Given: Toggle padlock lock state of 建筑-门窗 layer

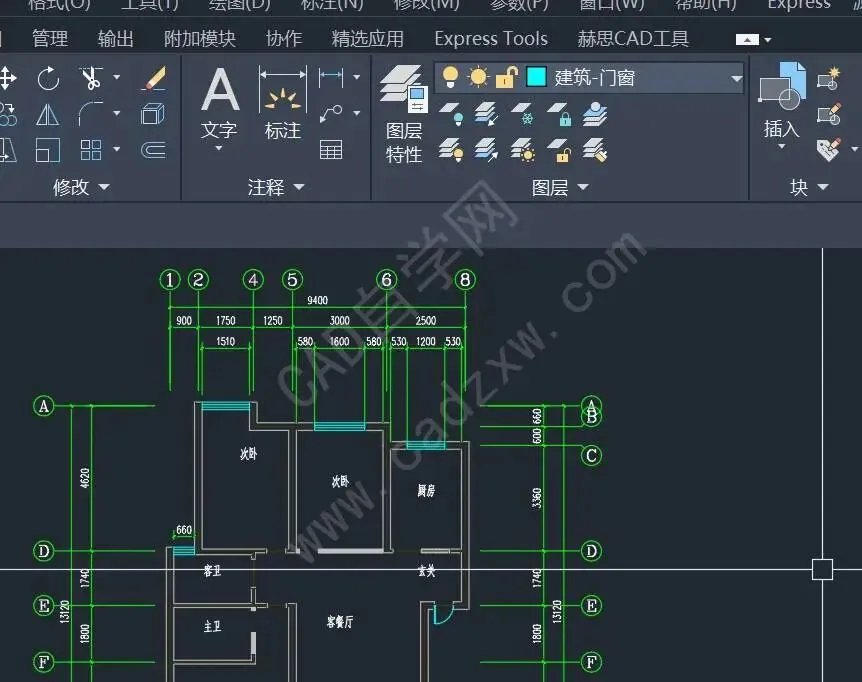Looking at the screenshot, I should (x=506, y=77).
